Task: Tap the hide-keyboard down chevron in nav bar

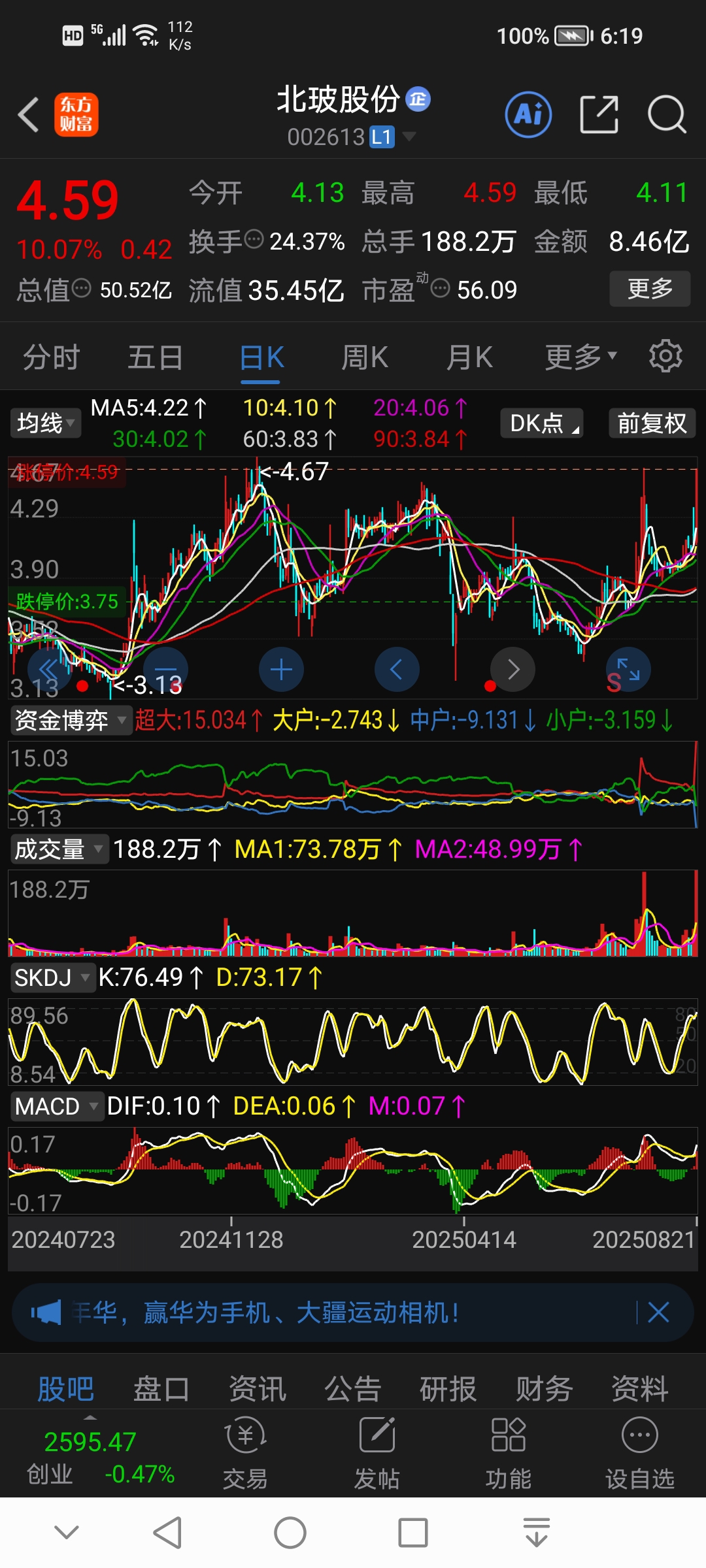Action: (67, 1532)
